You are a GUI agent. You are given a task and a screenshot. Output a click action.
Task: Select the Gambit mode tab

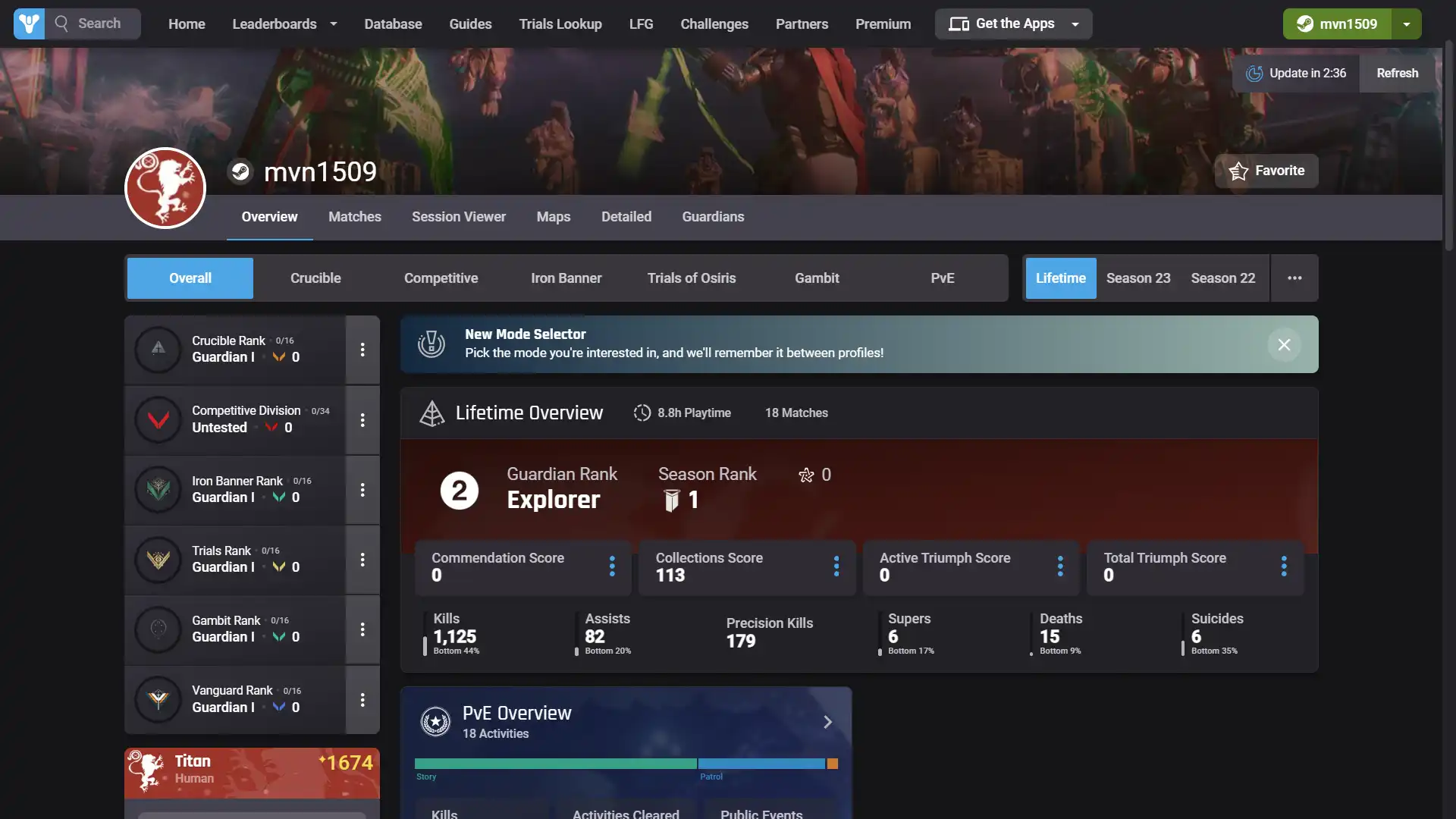817,278
